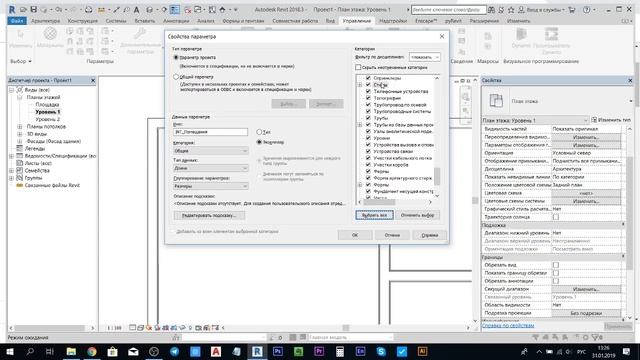Click the Dynamo Player icon in the ribbon
This screenshot has width=640, height=360.
click(x=551, y=34)
